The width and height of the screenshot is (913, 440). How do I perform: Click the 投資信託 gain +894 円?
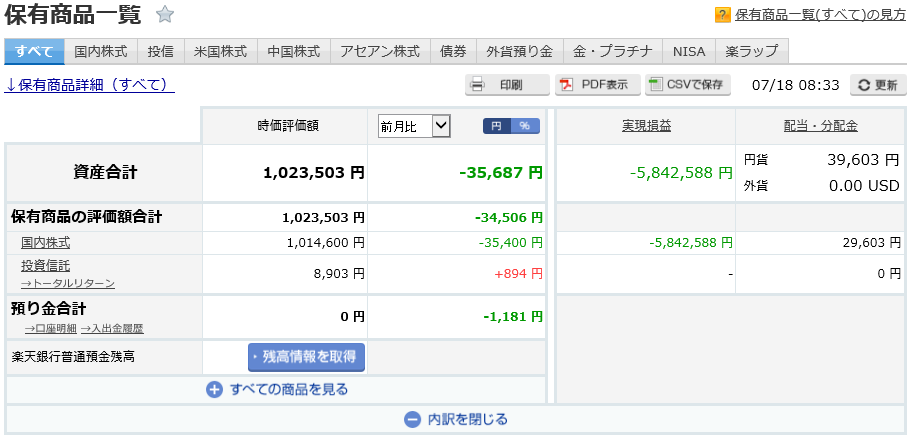pyautogui.click(x=518, y=274)
